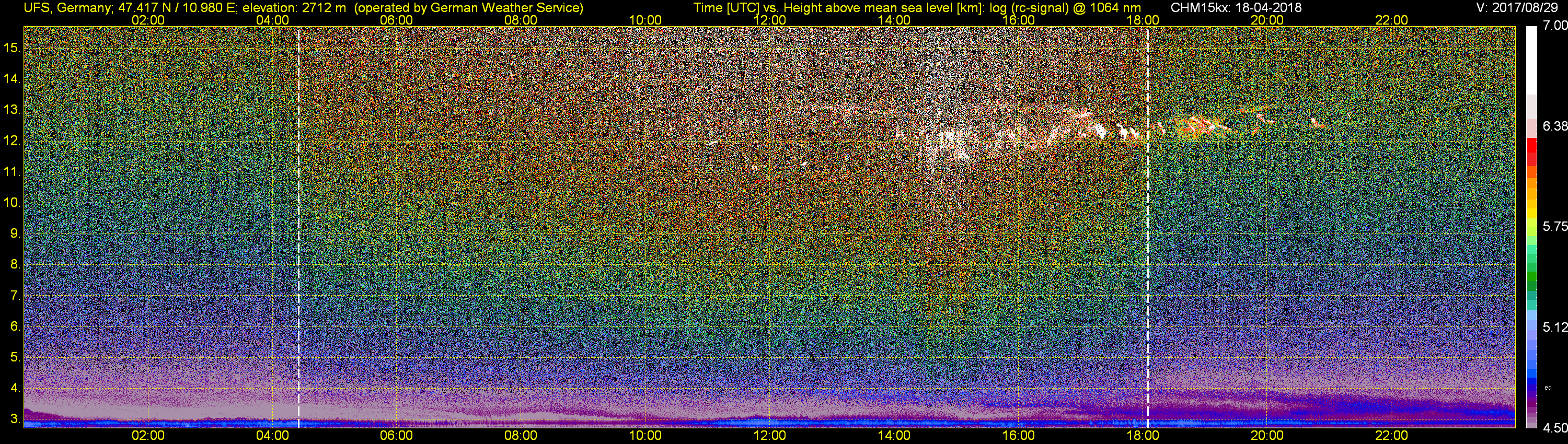Click the 14:00 label on the top time axis

894,20
